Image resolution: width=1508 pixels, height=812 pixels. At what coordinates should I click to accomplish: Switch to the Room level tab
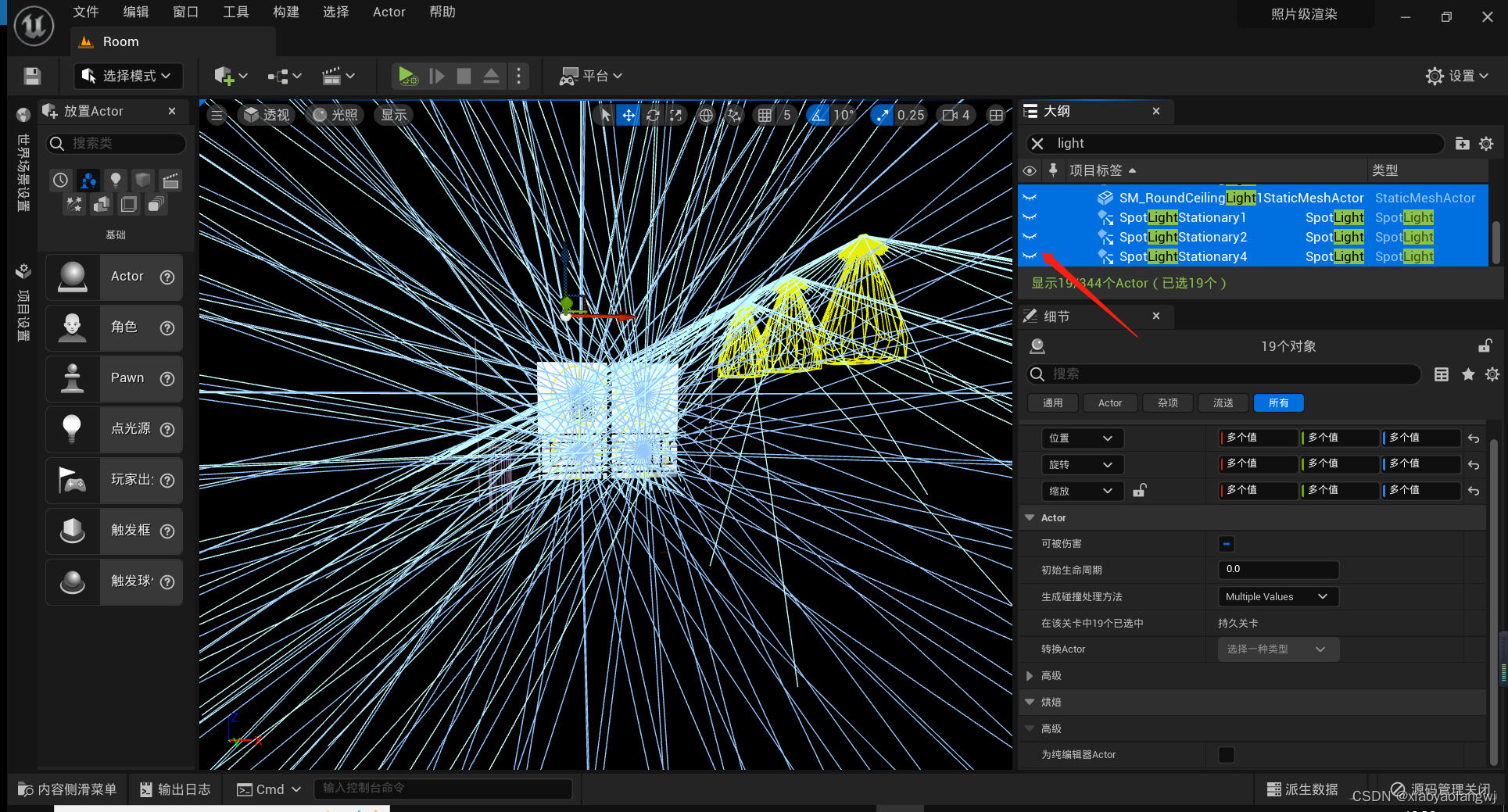tap(173, 41)
